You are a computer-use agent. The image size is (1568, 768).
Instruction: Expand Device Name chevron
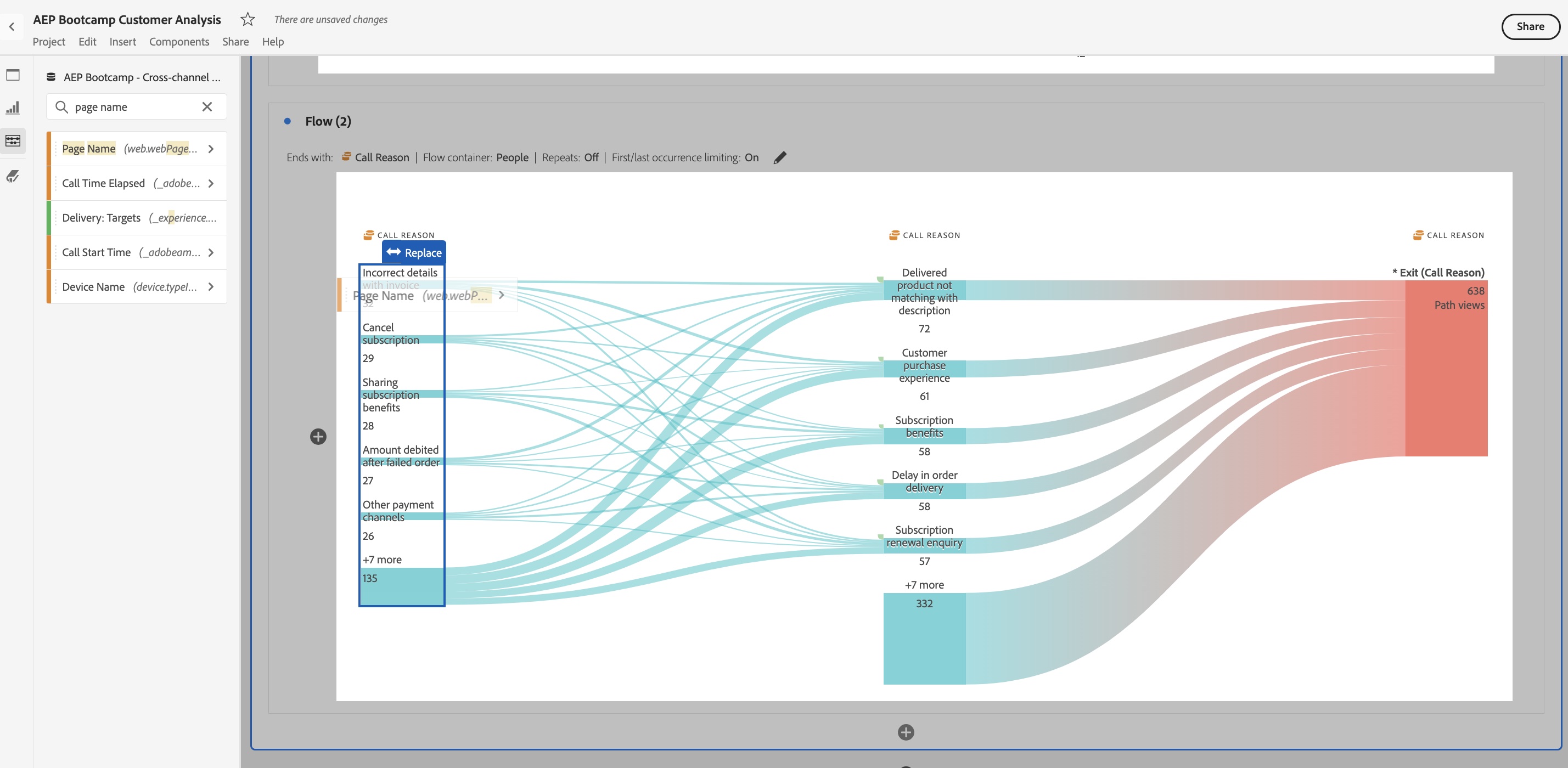211,287
